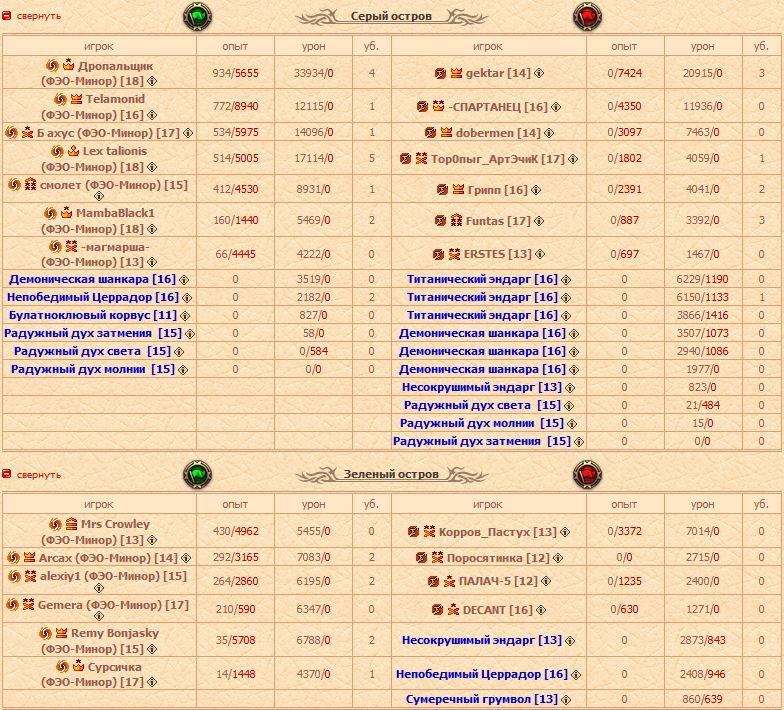The image size is (784, 710).
Task: Open info icon next to Корров_Пастух
Action: coord(564,532)
